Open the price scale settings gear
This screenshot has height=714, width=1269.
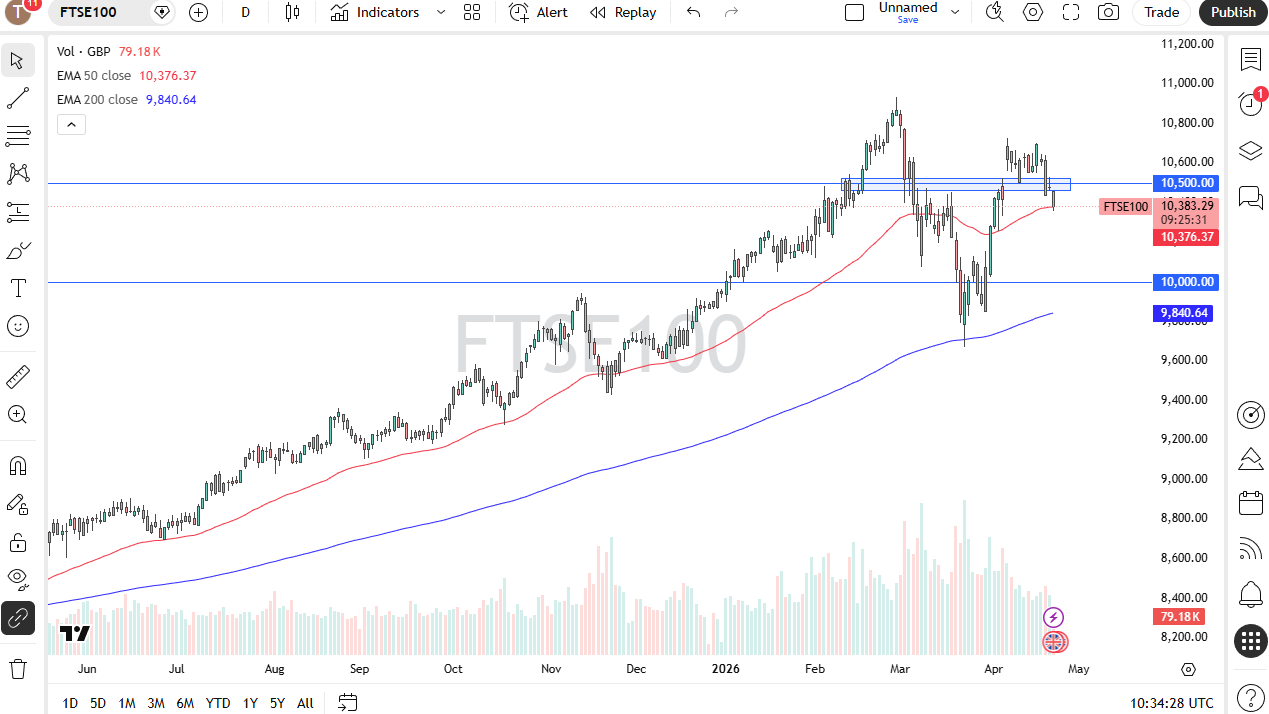click(x=1188, y=669)
